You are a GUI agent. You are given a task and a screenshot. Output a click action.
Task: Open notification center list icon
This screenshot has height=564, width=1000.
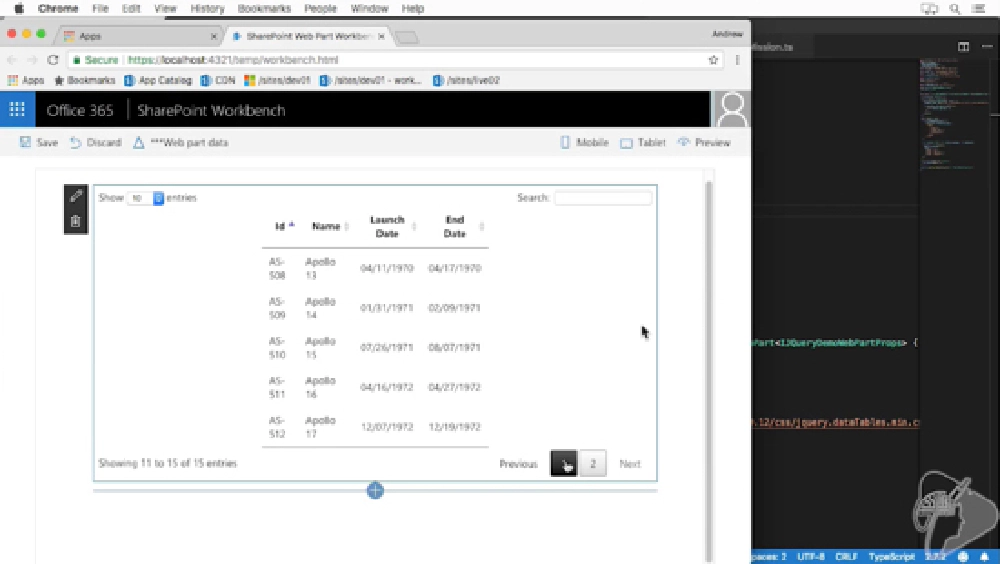coord(978,8)
